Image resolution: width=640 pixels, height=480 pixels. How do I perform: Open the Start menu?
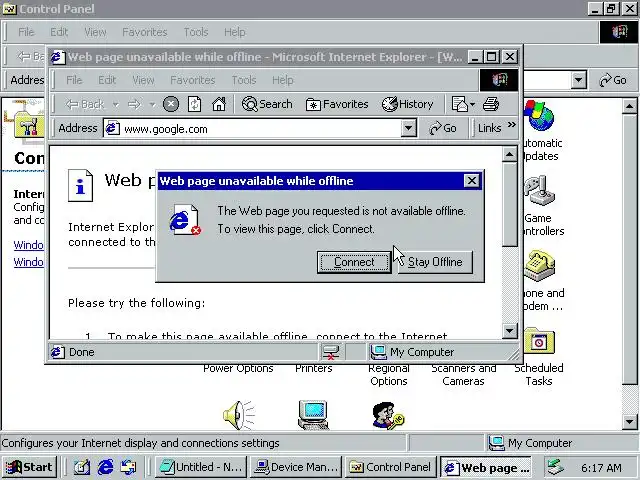pyautogui.click(x=29, y=467)
